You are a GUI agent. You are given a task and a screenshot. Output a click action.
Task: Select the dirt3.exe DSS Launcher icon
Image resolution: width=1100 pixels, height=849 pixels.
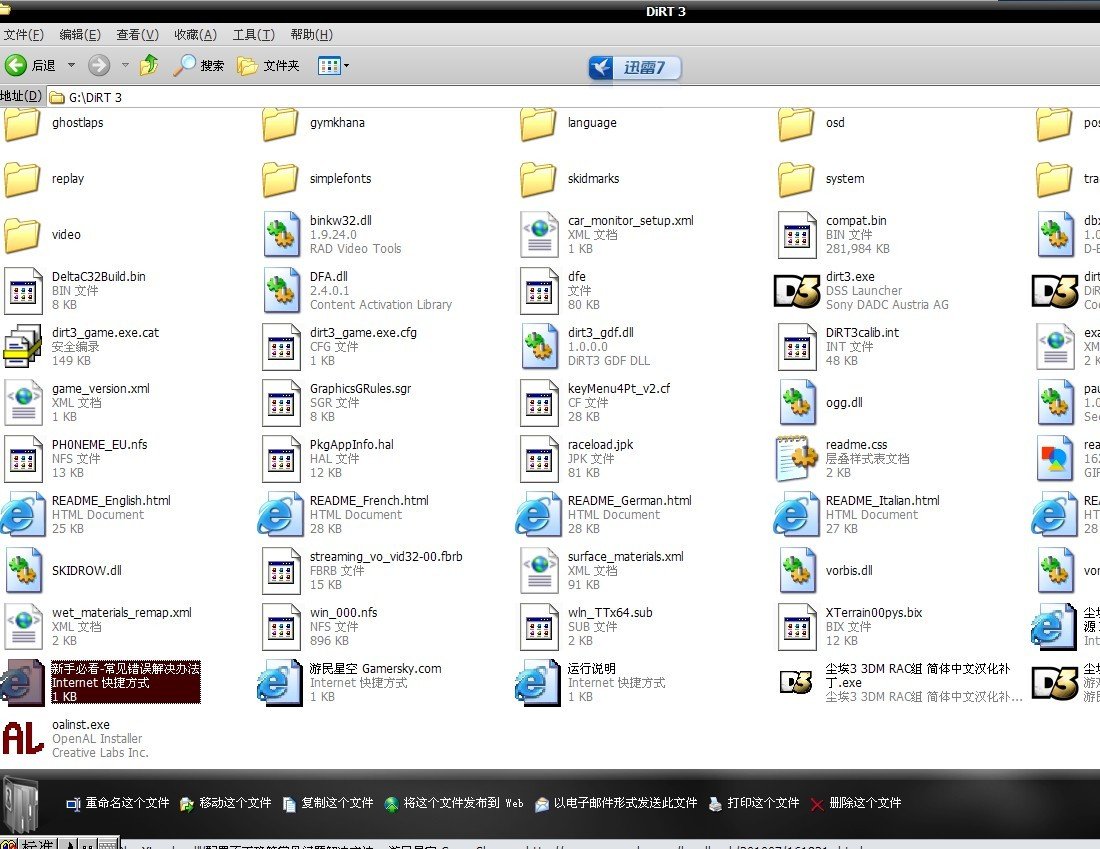tap(797, 291)
